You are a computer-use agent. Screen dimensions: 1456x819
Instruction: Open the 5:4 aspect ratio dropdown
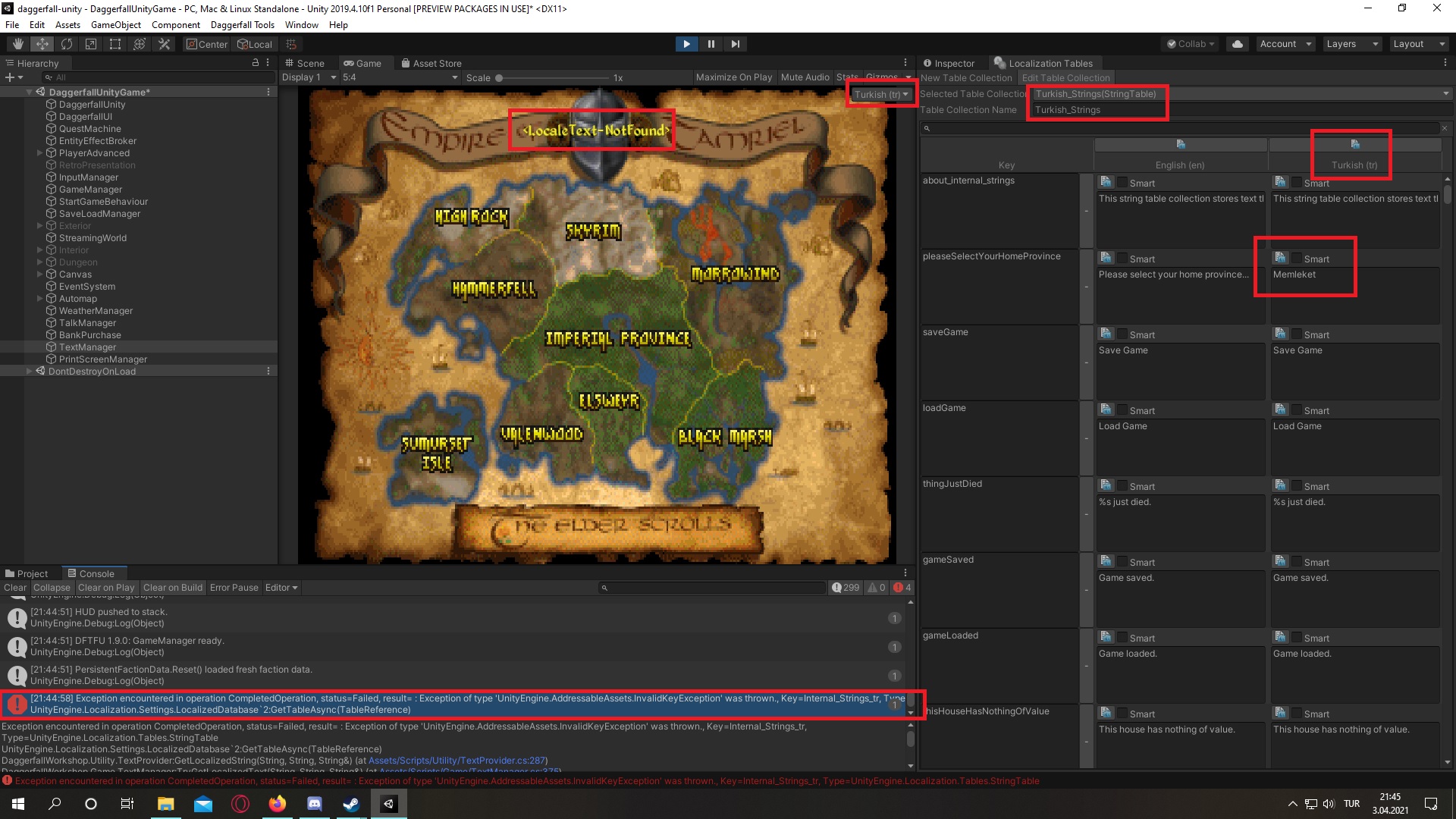tap(400, 77)
